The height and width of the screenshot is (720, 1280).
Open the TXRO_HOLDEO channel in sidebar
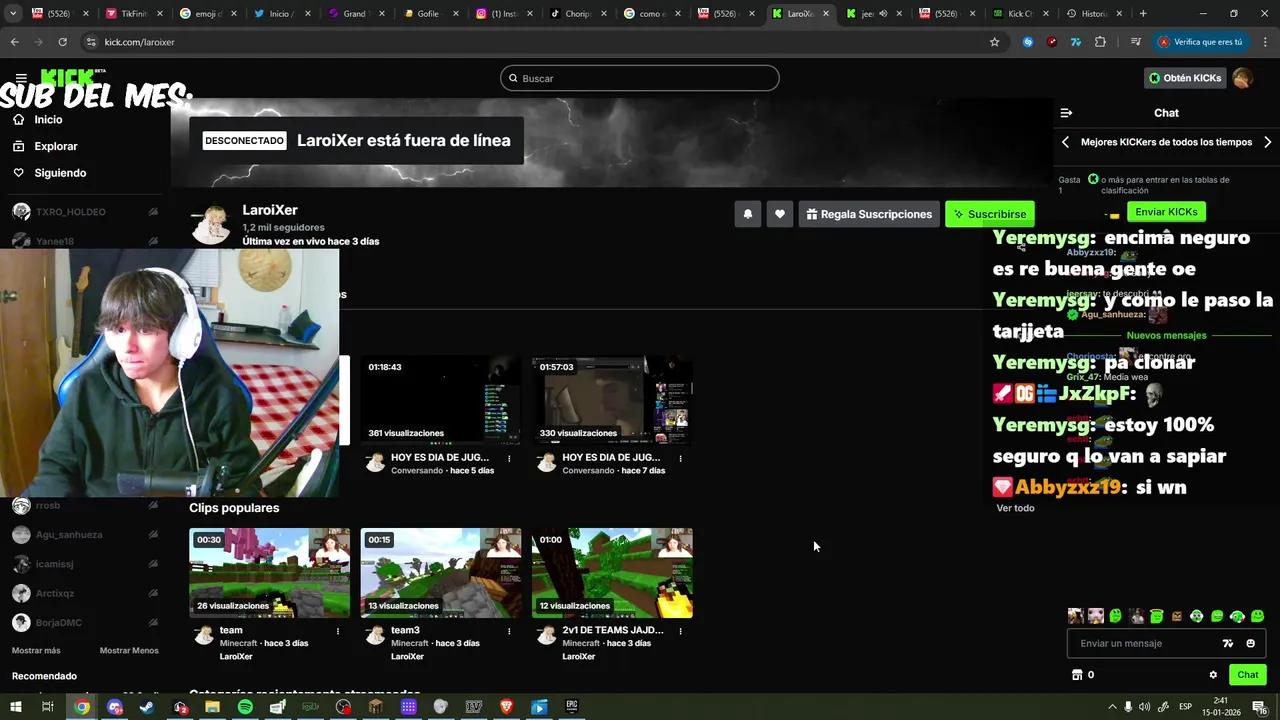pyautogui.click(x=85, y=212)
